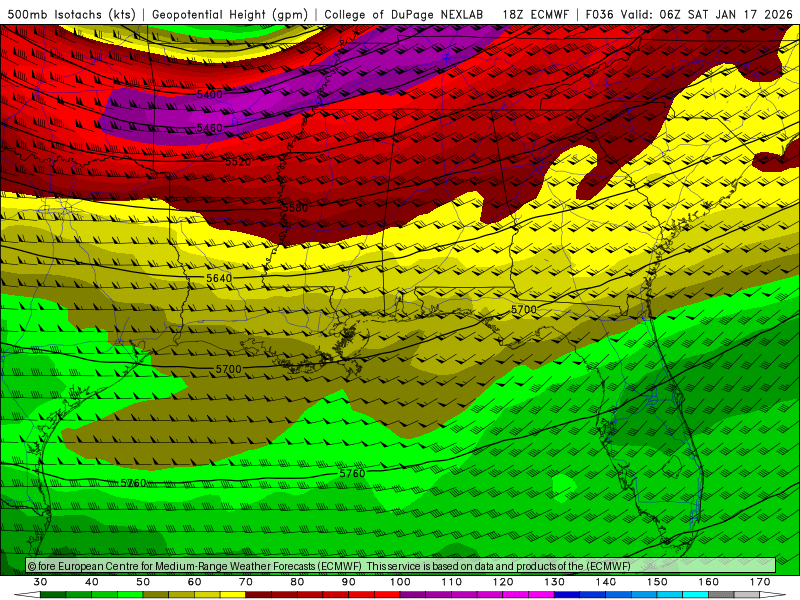
Task: Click the ECMWF copyright notice banner
Action: (x=401, y=565)
